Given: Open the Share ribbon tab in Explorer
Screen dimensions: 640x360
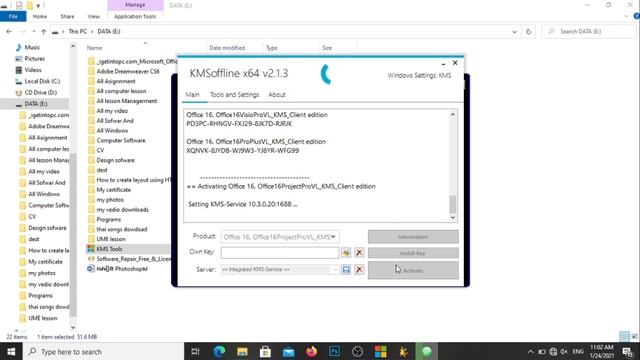Looking at the screenshot, I should point(67,16).
